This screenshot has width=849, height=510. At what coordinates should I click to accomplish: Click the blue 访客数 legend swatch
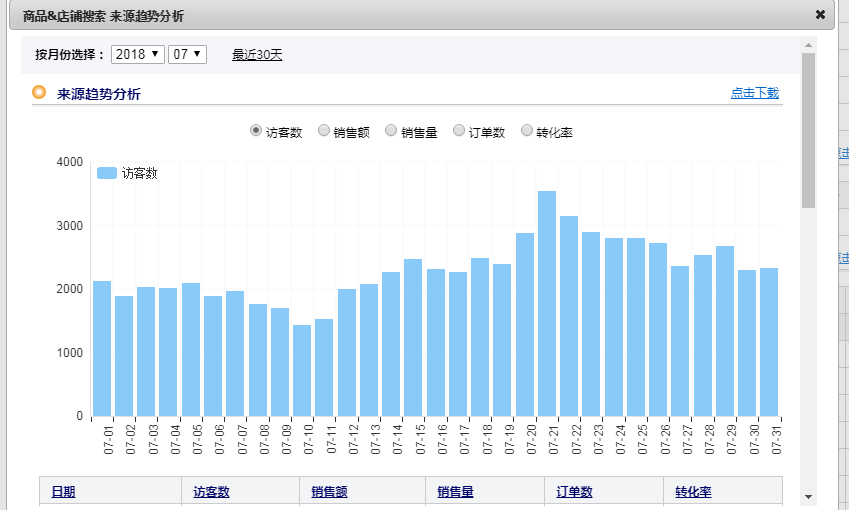106,173
